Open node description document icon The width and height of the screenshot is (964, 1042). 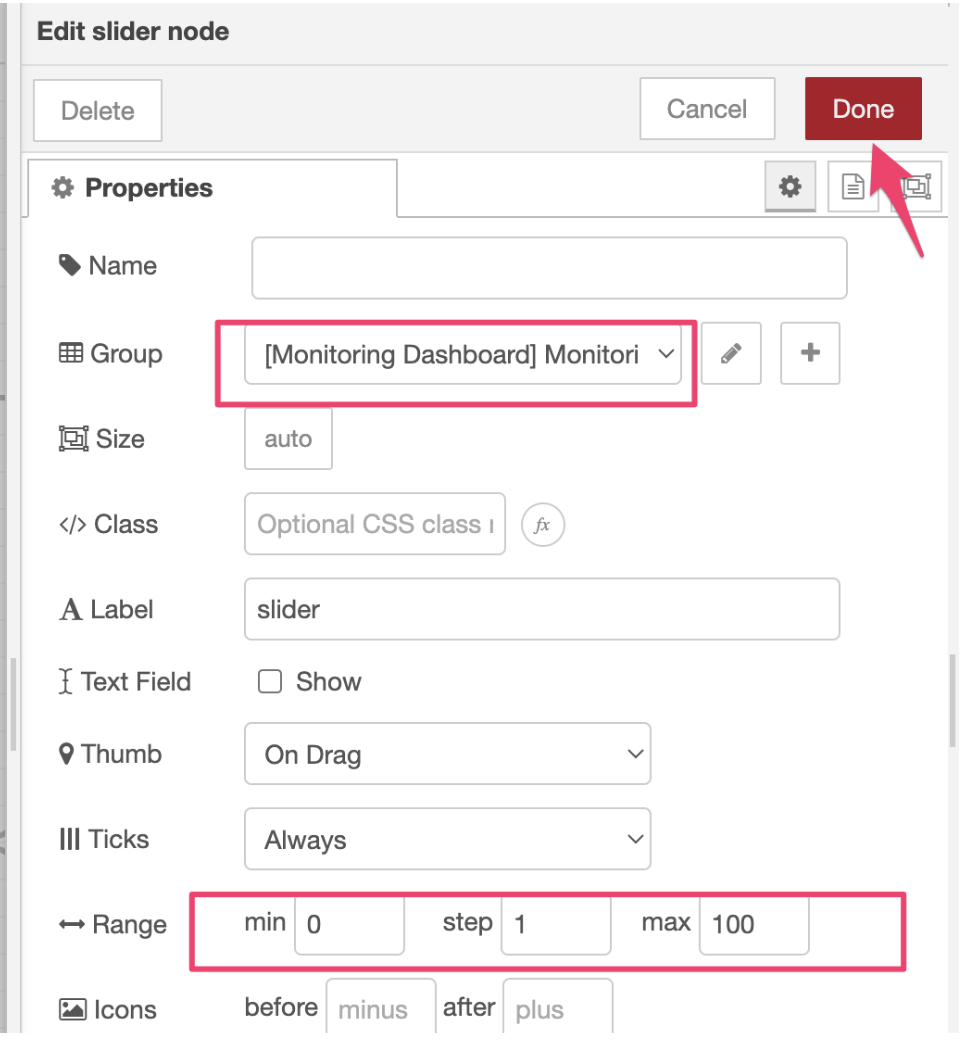[x=852, y=187]
